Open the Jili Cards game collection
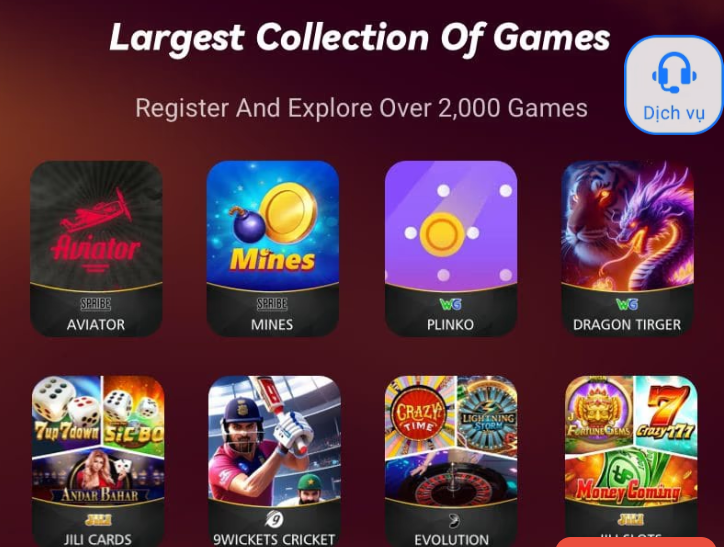Image resolution: width=724 pixels, height=547 pixels. (98, 461)
